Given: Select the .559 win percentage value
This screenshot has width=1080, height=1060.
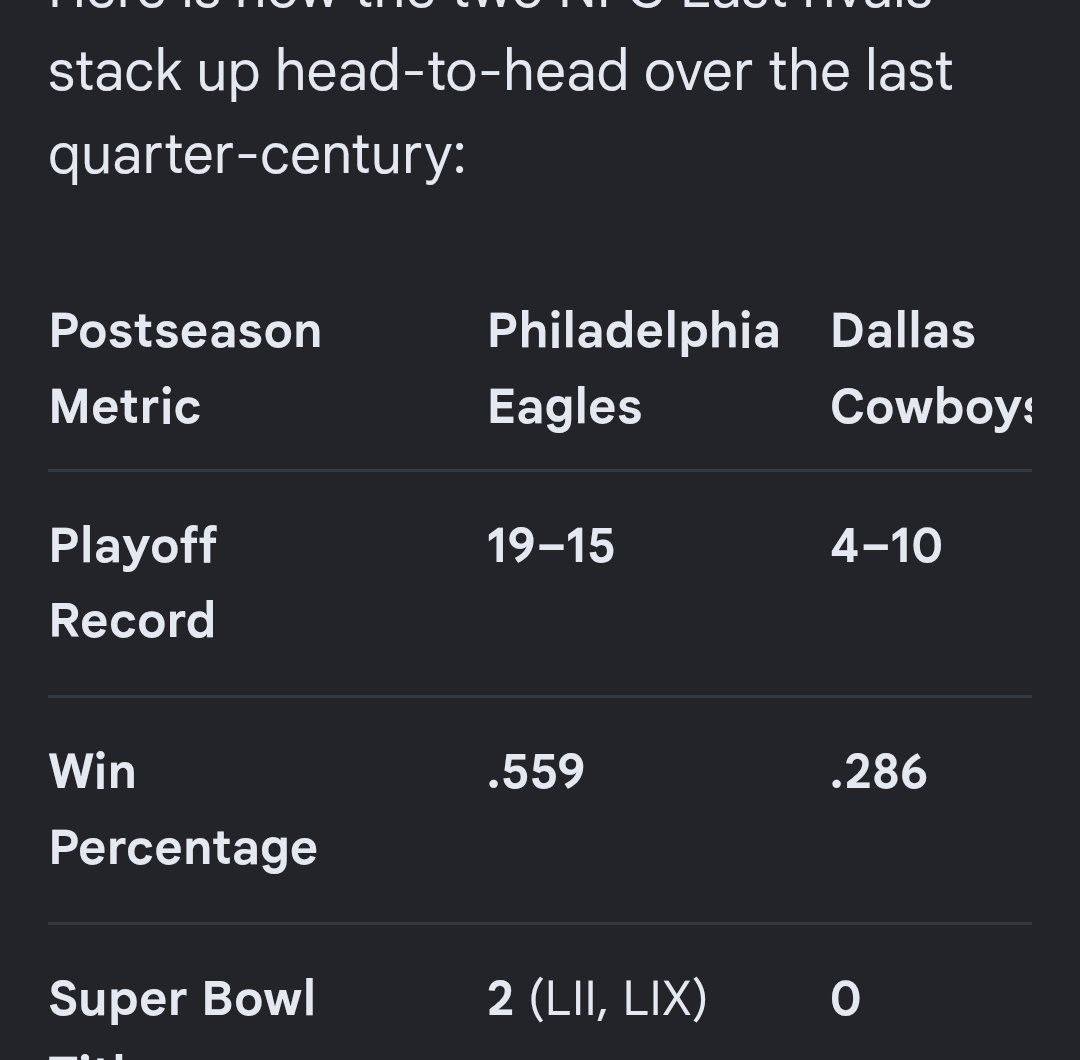Looking at the screenshot, I should tap(536, 771).
